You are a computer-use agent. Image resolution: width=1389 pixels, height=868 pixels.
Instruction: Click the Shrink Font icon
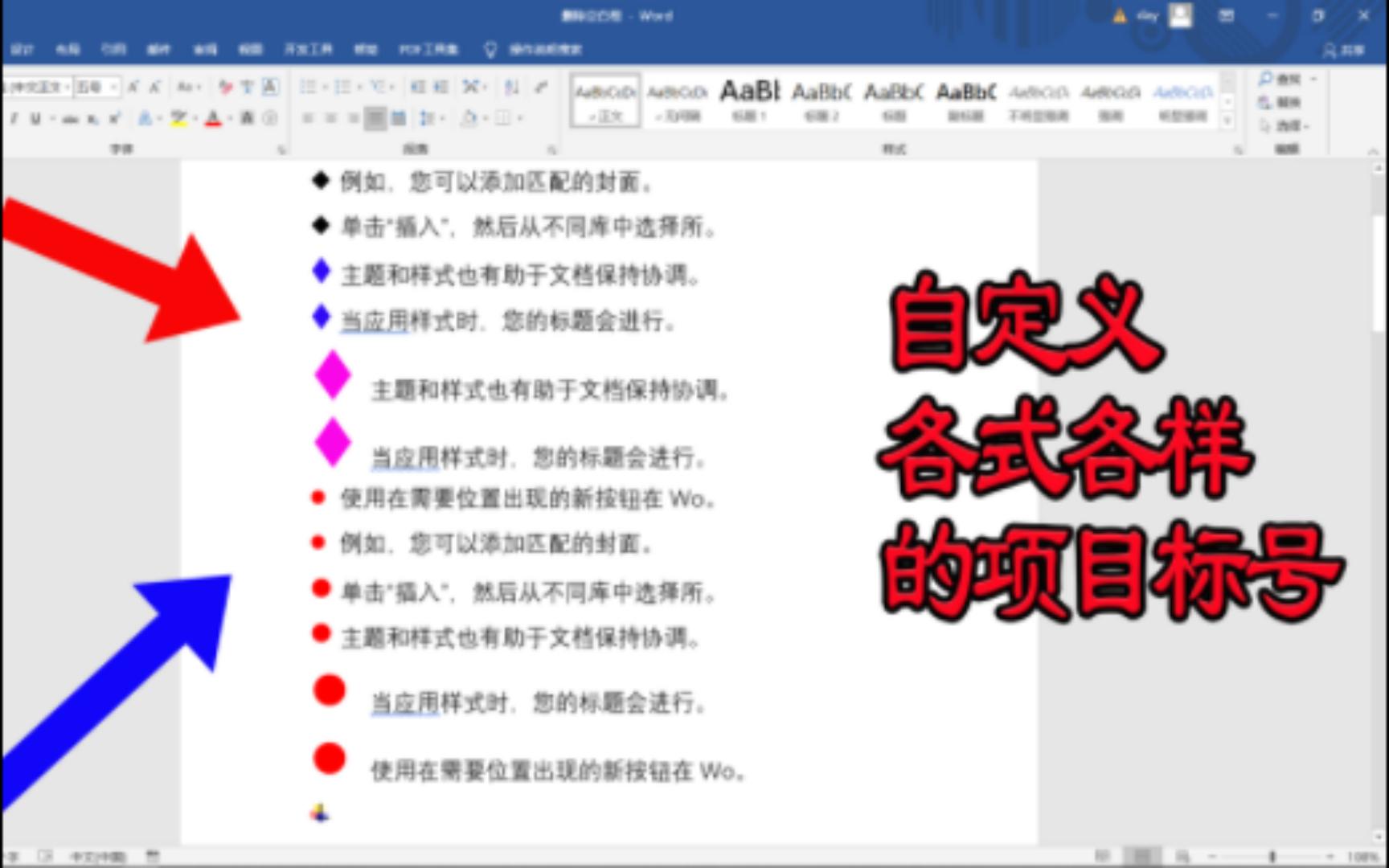coord(154,87)
